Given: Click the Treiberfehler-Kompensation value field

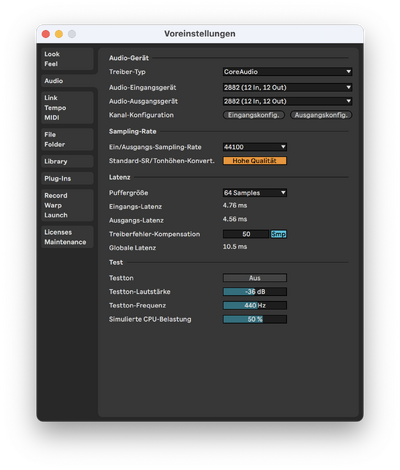Looking at the screenshot, I should point(246,234).
